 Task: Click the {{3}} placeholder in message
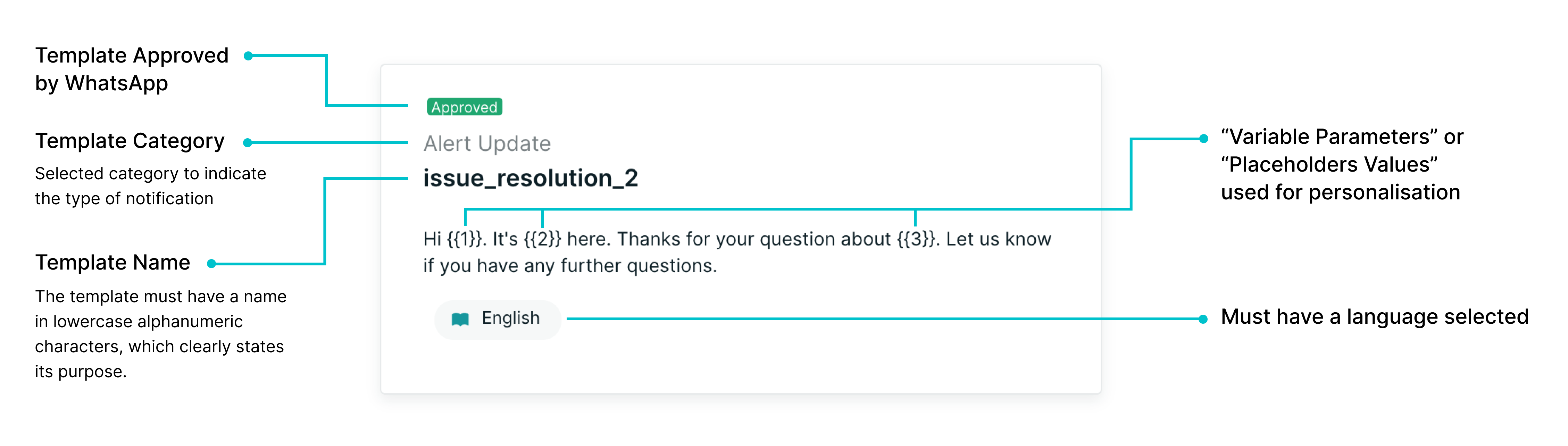coord(916,239)
